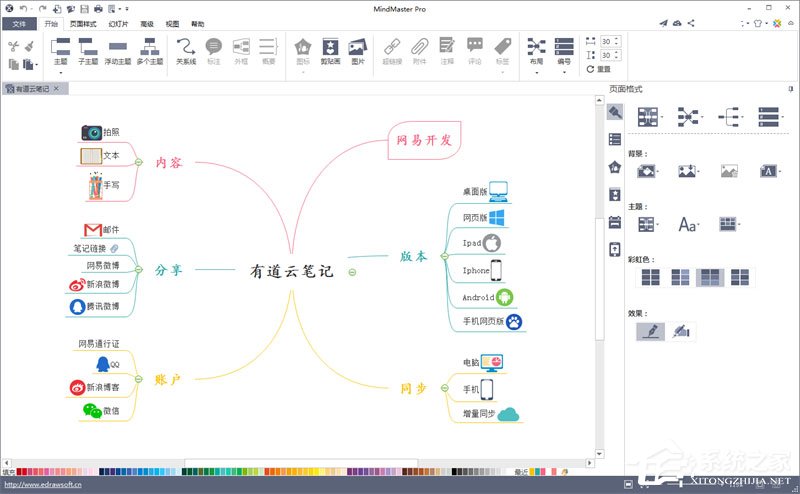Pin the 页面格式 panel
Image resolution: width=800 pixels, height=494 pixels.
tap(790, 89)
